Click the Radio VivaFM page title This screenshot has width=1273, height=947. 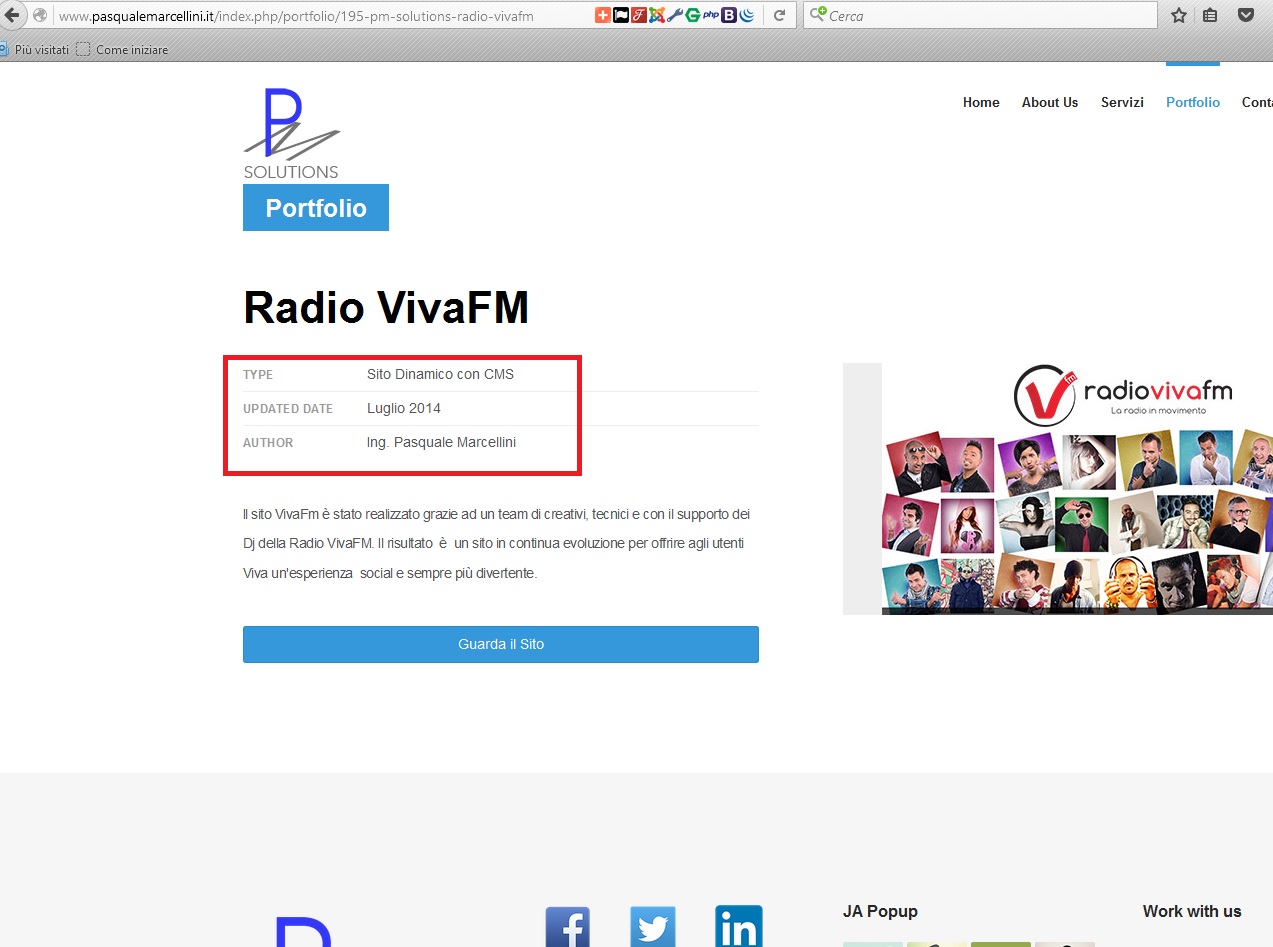(x=386, y=307)
